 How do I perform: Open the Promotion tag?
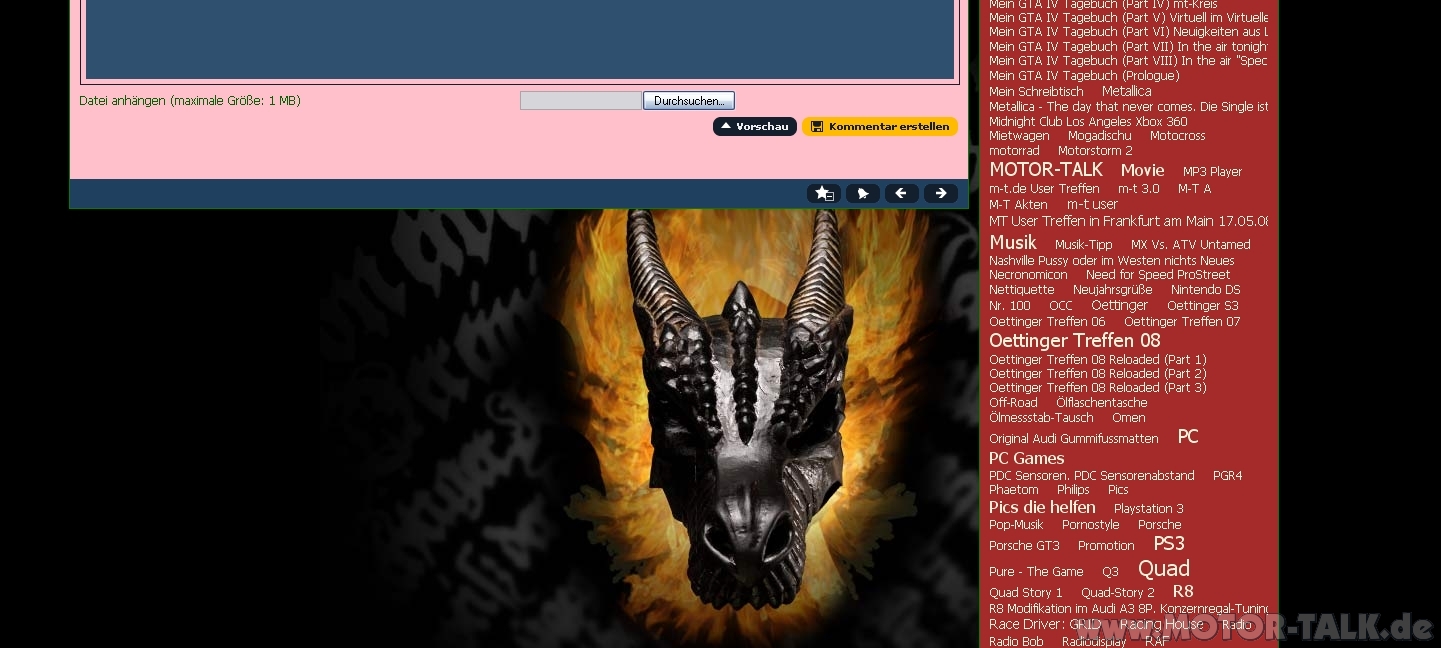click(1106, 546)
